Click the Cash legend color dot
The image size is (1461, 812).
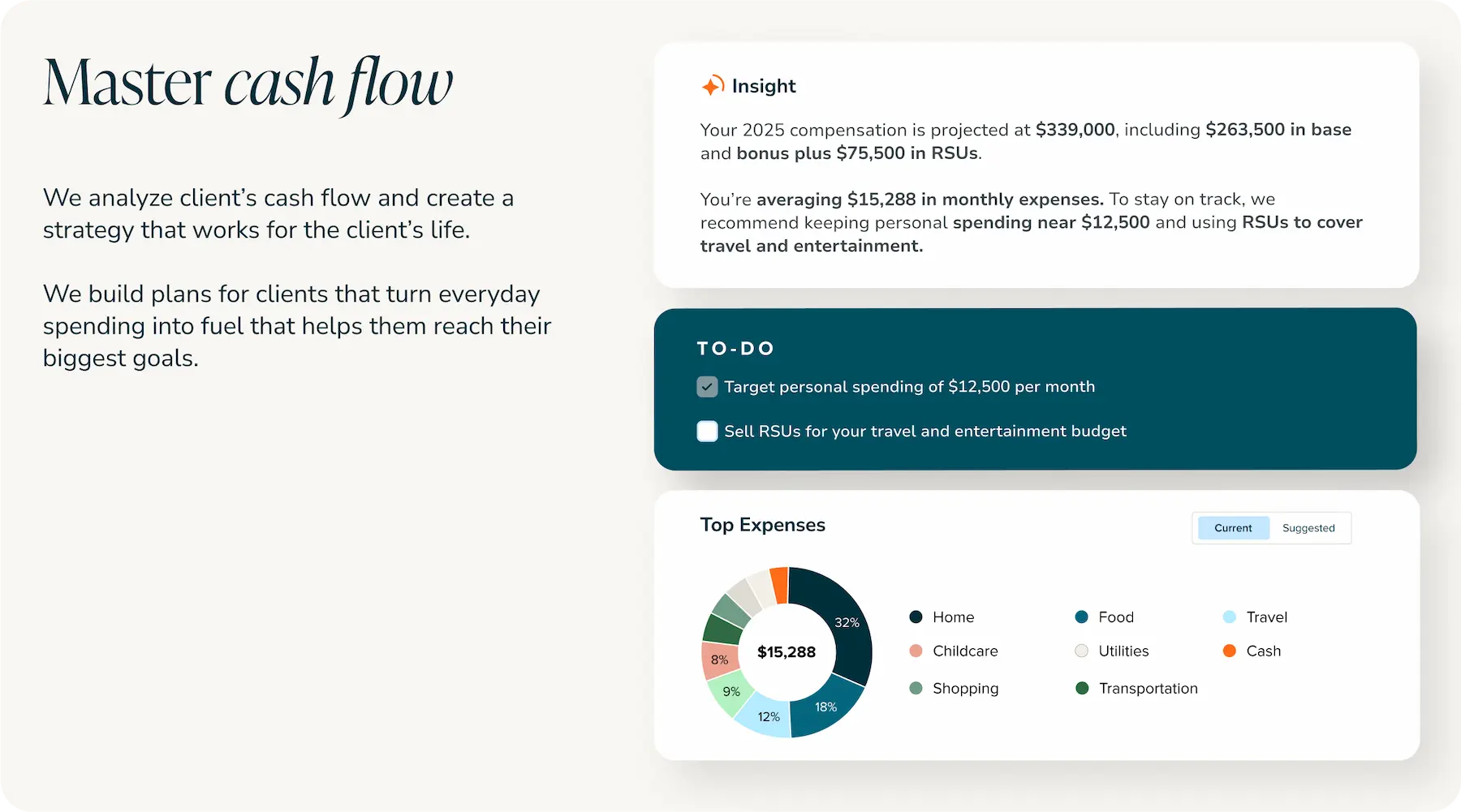point(1229,651)
